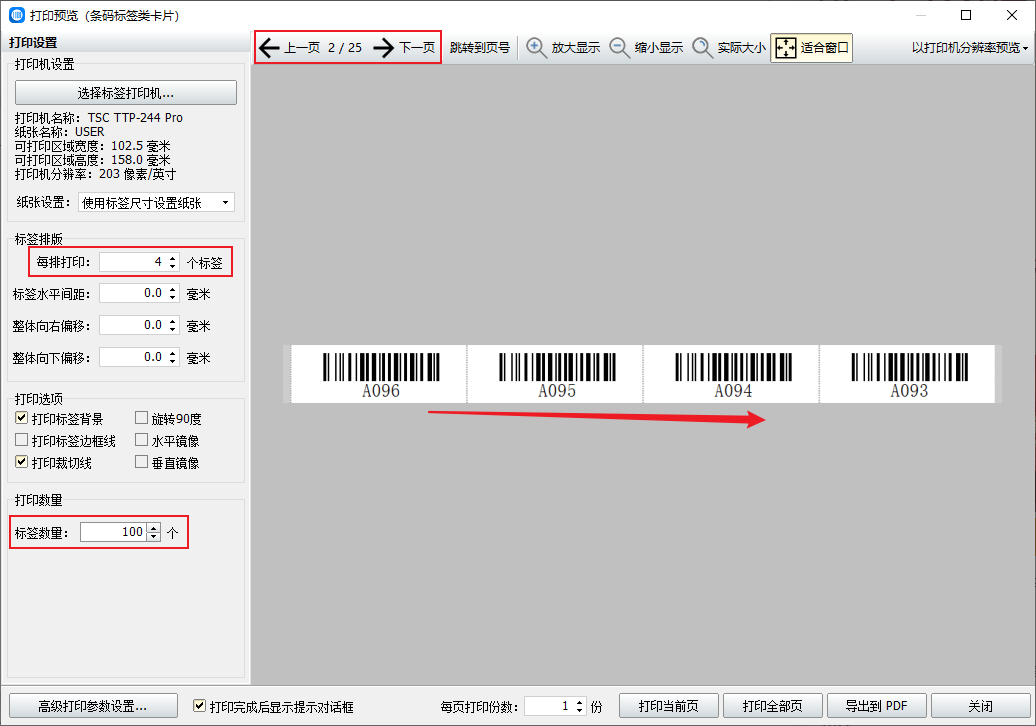Click the 标签水平间距 stepper arrows

[x=172, y=293]
